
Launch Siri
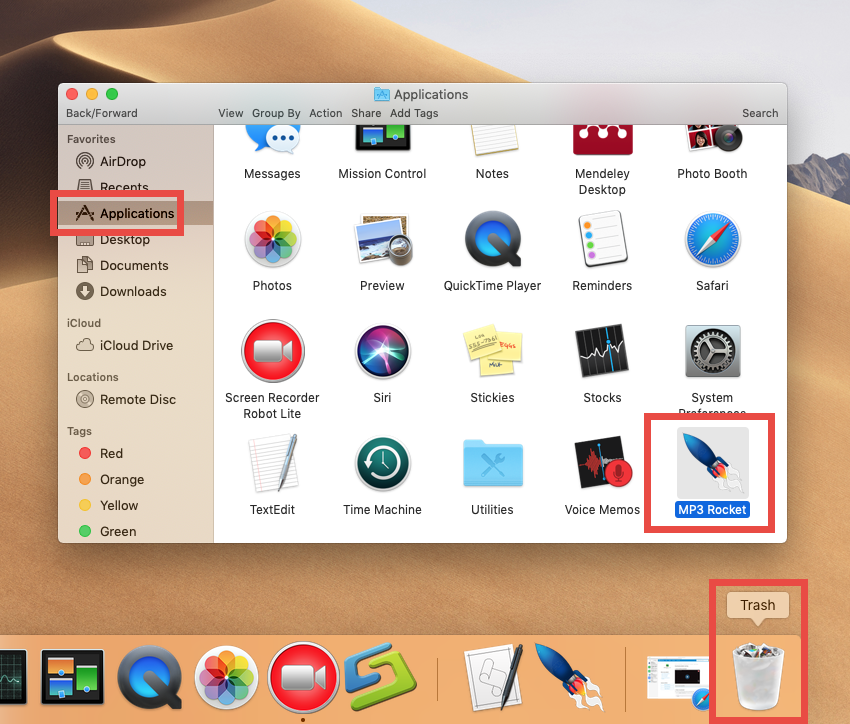click(x=382, y=351)
